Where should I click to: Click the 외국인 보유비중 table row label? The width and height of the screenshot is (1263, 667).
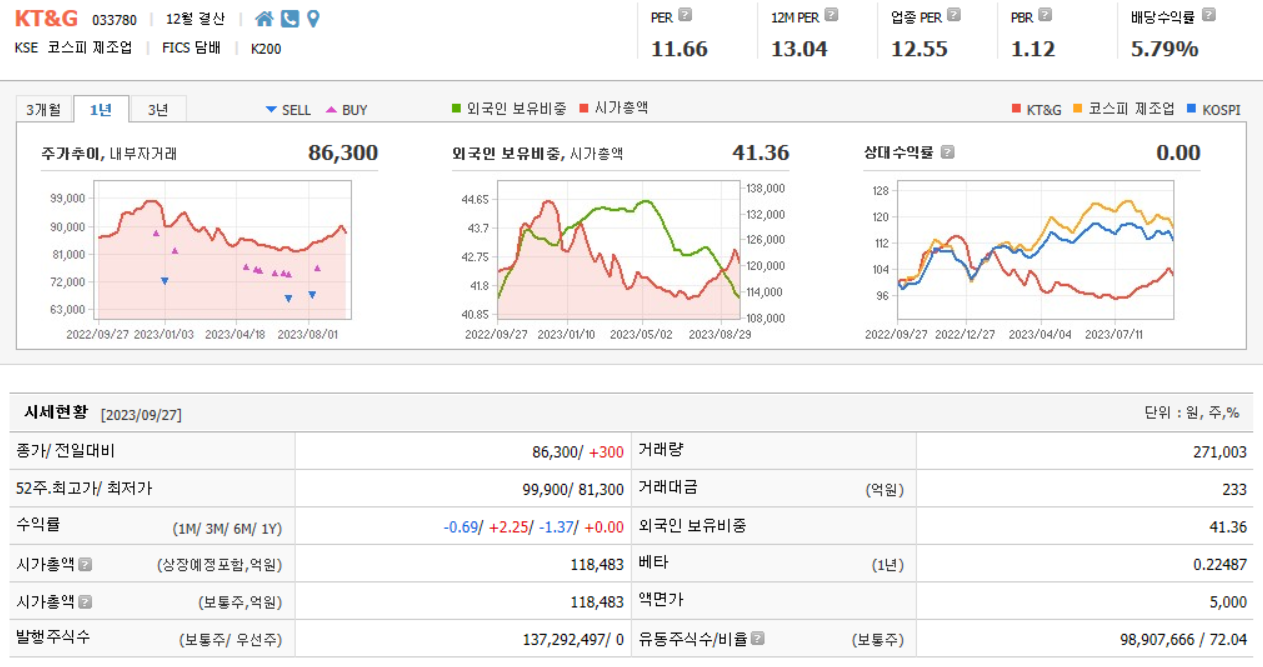(692, 525)
